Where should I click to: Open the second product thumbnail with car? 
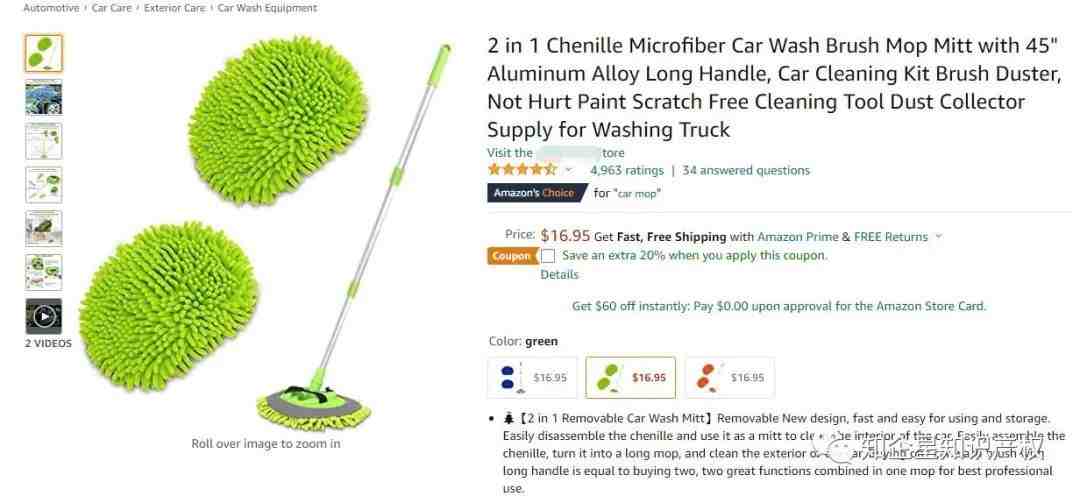click(x=43, y=97)
